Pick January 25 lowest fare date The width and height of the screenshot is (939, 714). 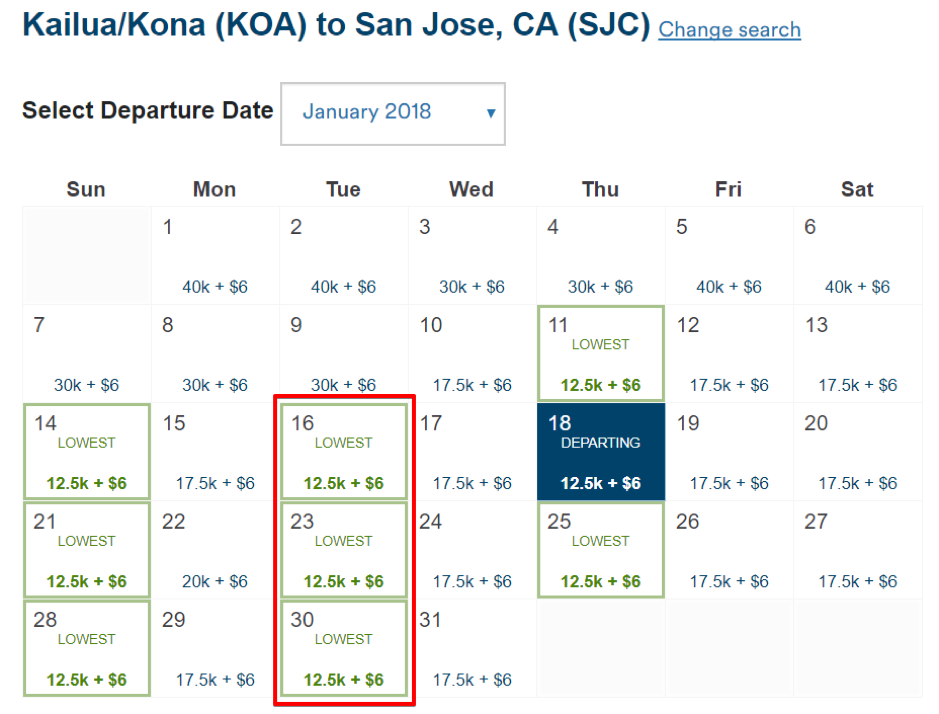(600, 550)
